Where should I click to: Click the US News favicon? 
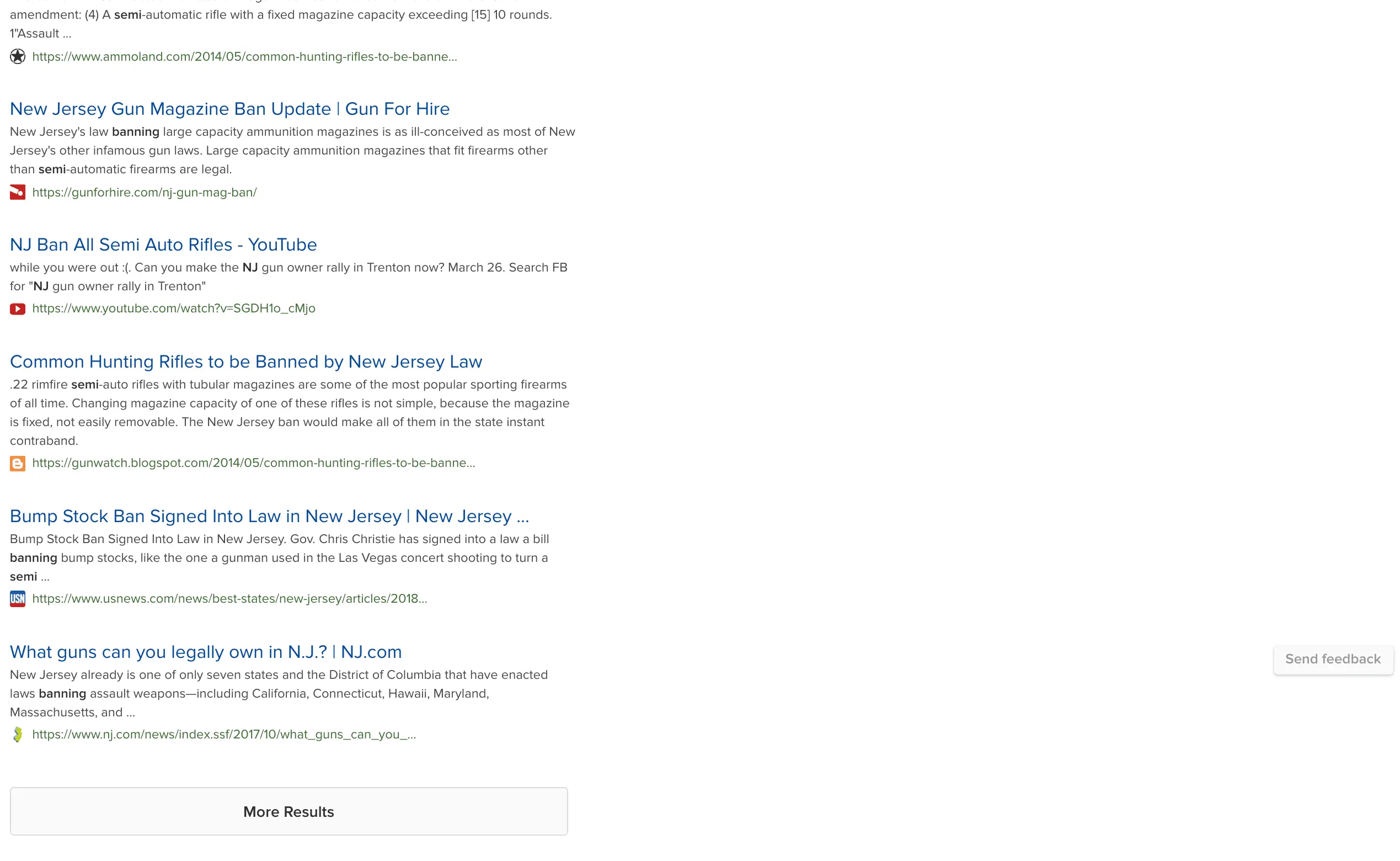[18, 598]
